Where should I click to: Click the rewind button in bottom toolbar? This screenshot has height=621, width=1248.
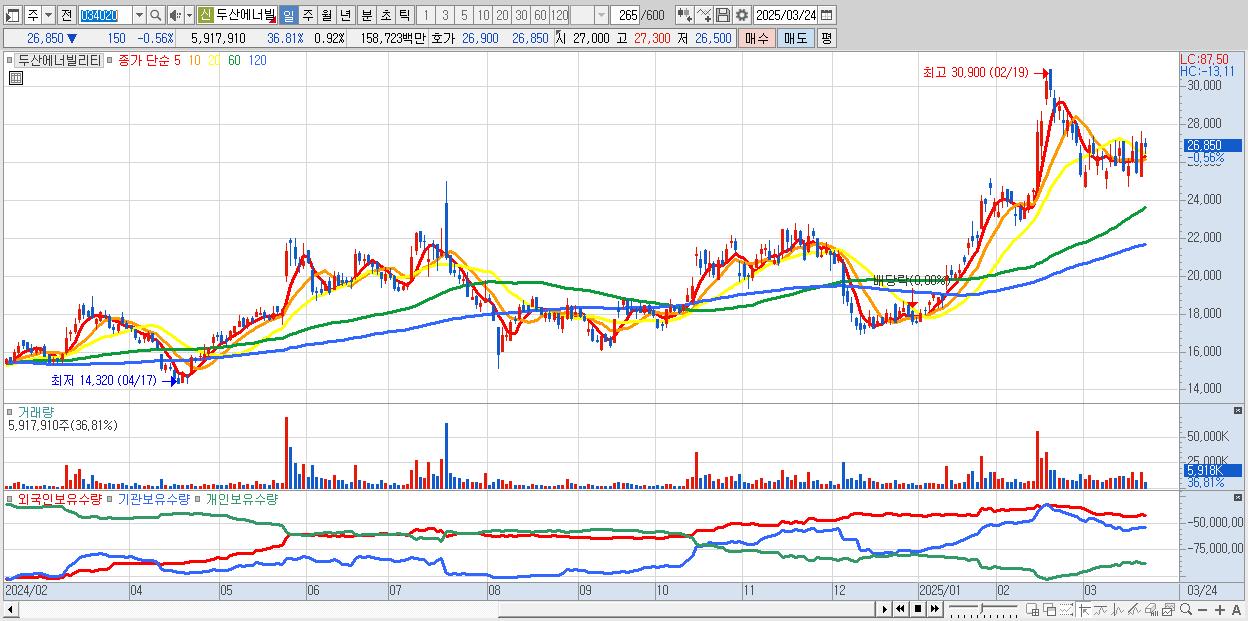900,609
